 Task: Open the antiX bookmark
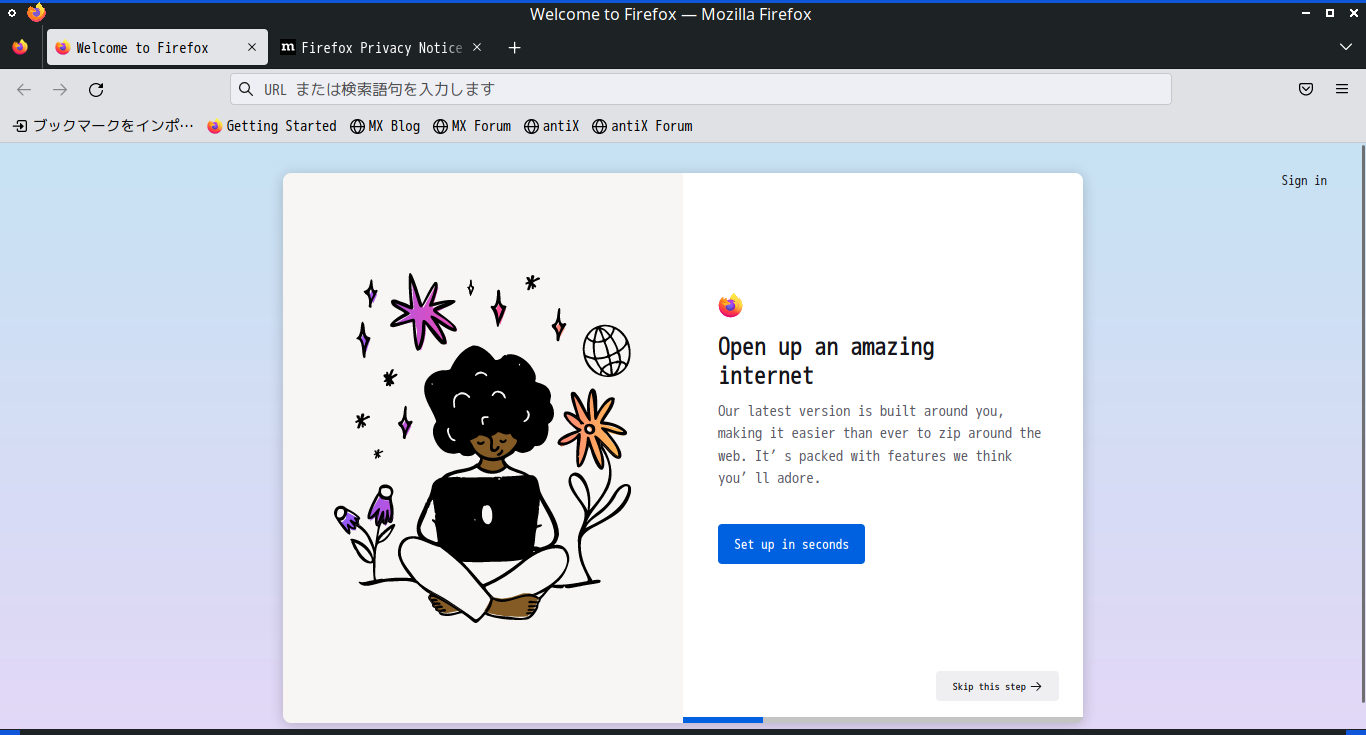tap(552, 126)
